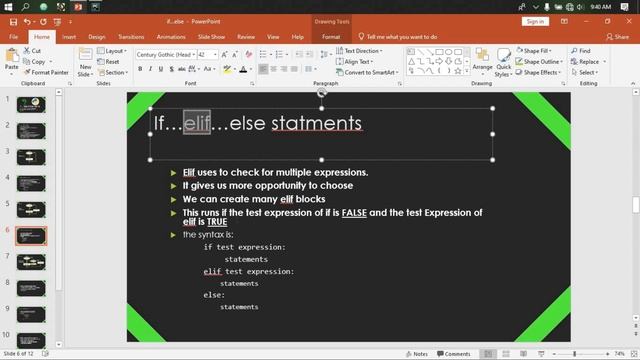
Task: Redo the last action
Action: pyautogui.click(x=43, y=22)
